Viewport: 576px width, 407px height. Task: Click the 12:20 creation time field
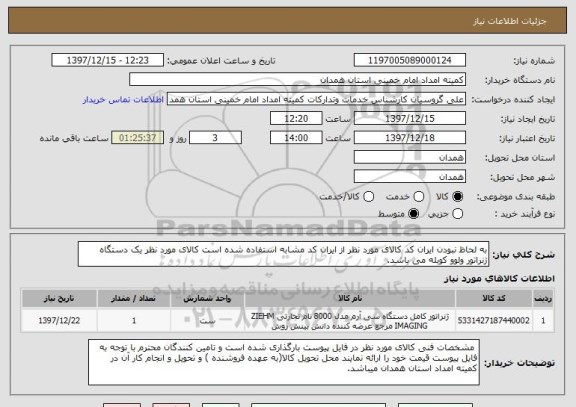296,119
